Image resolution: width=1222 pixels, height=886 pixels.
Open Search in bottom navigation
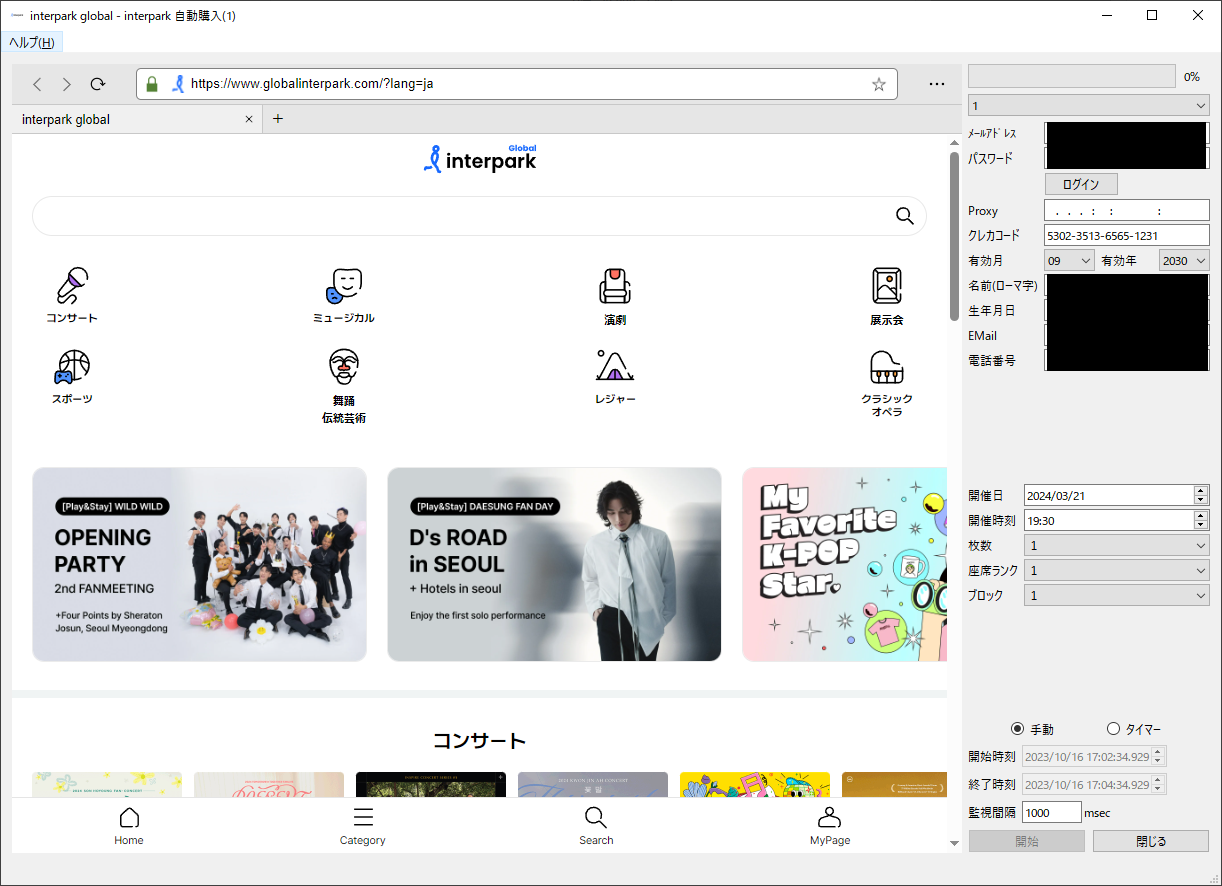(x=596, y=826)
